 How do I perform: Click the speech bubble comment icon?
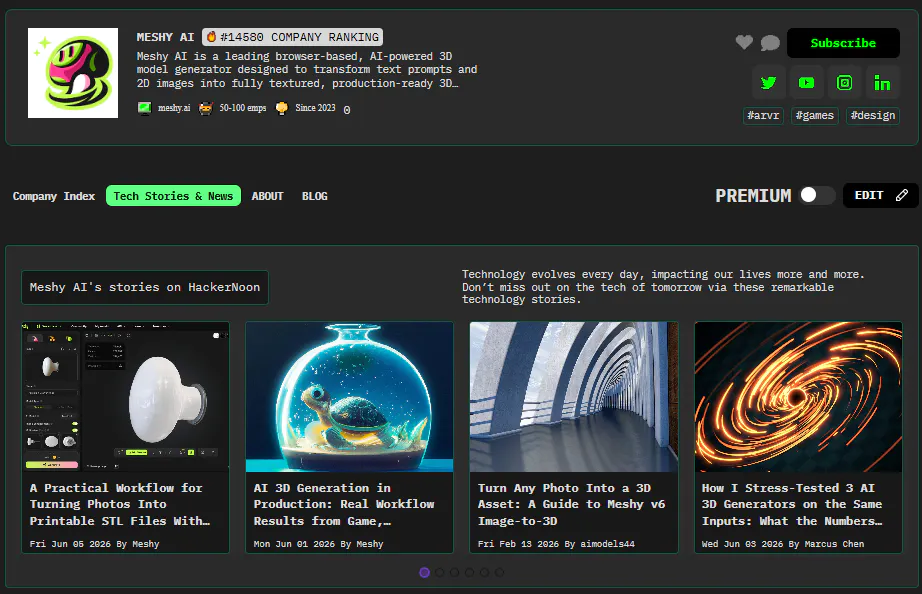tap(770, 43)
